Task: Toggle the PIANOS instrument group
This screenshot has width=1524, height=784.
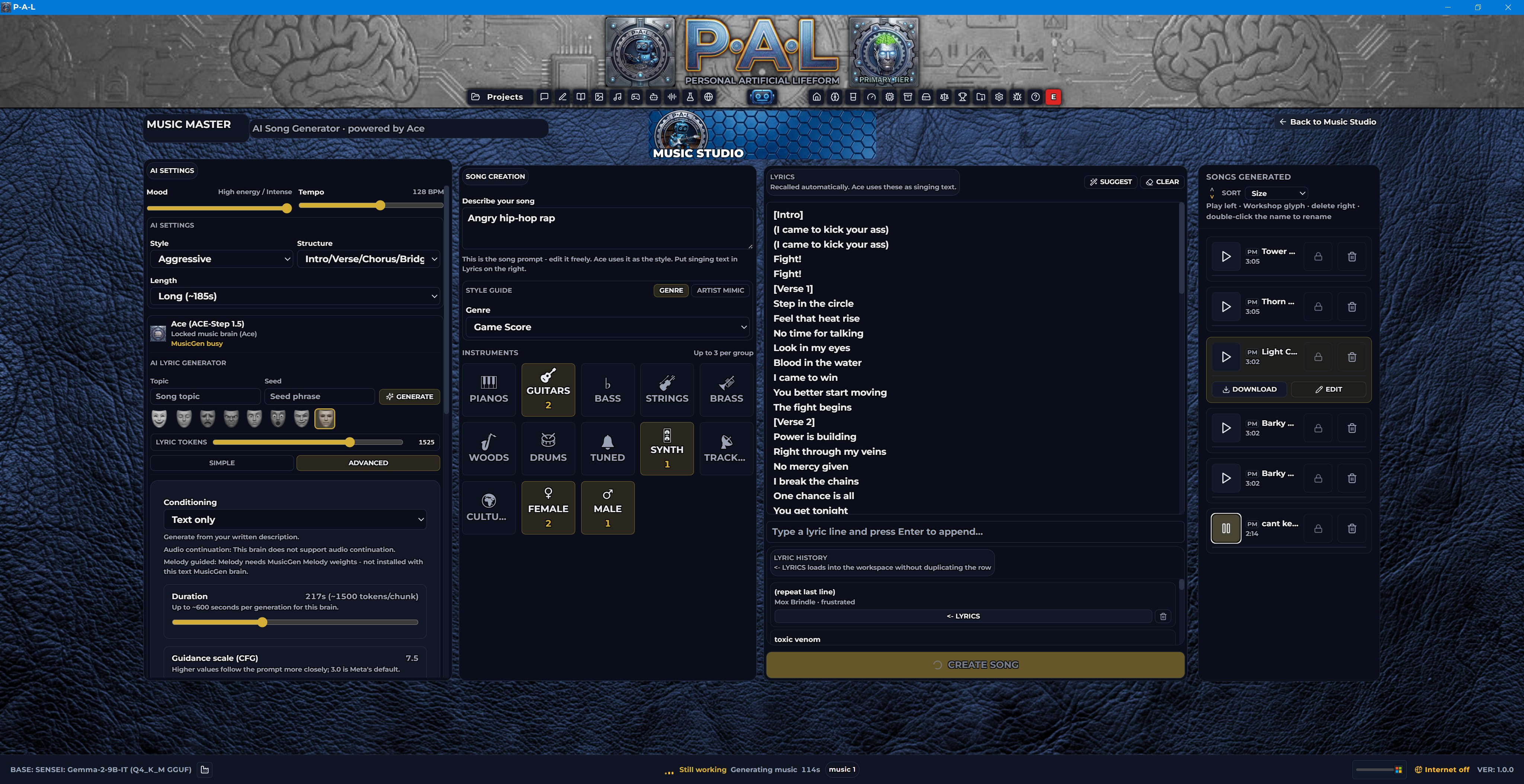Action: pos(489,390)
